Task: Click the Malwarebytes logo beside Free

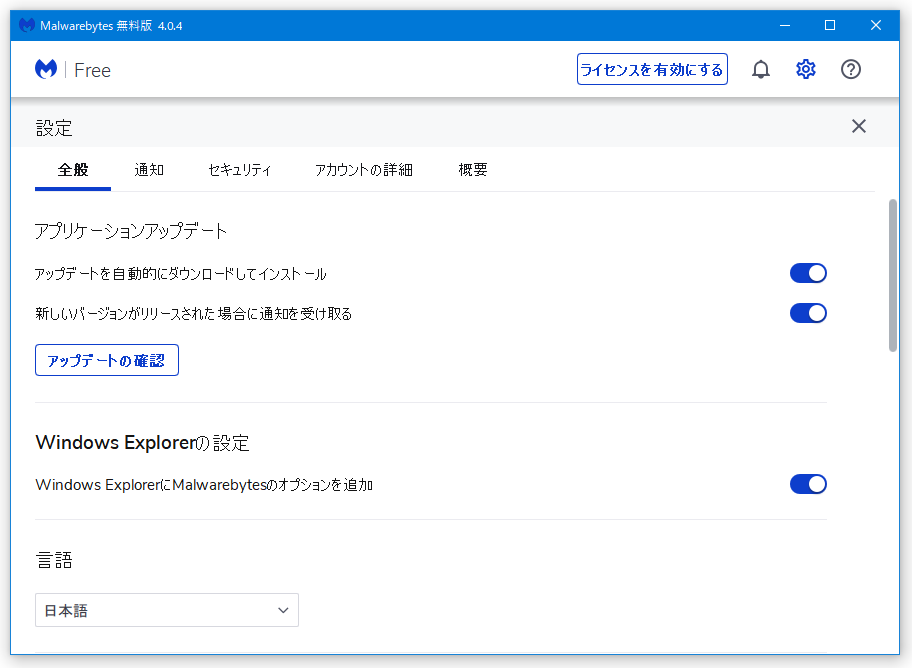Action: click(x=46, y=69)
